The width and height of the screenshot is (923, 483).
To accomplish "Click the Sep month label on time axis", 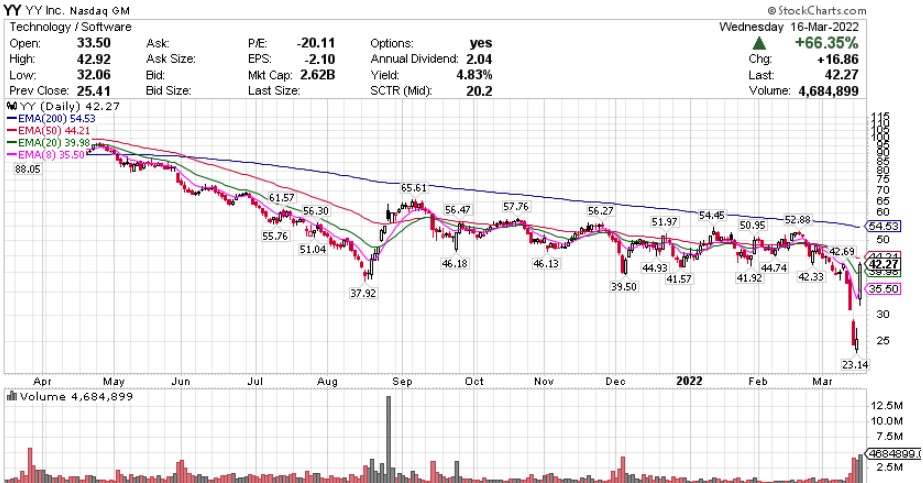I will point(402,381).
